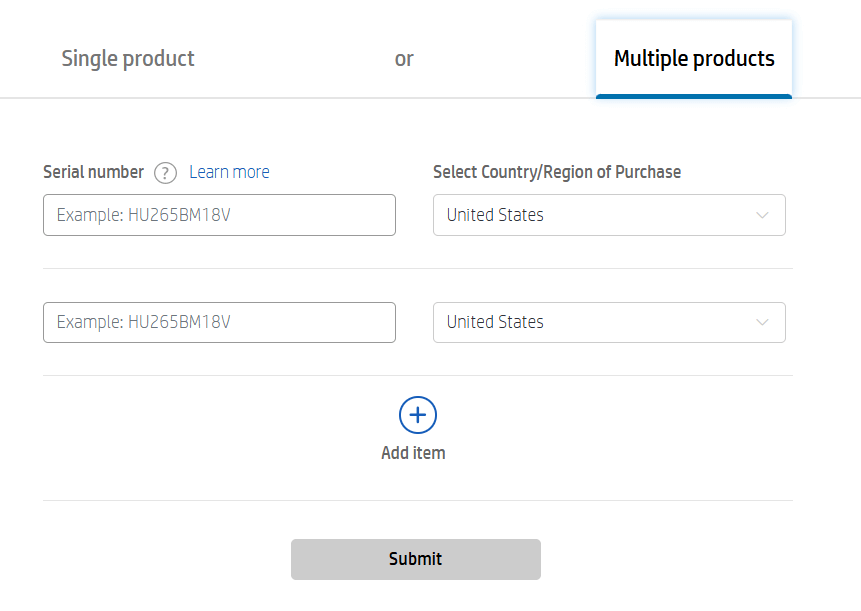Click United States text in second dropdown
Image resolution: width=861 pixels, height=611 pixels.
495,322
